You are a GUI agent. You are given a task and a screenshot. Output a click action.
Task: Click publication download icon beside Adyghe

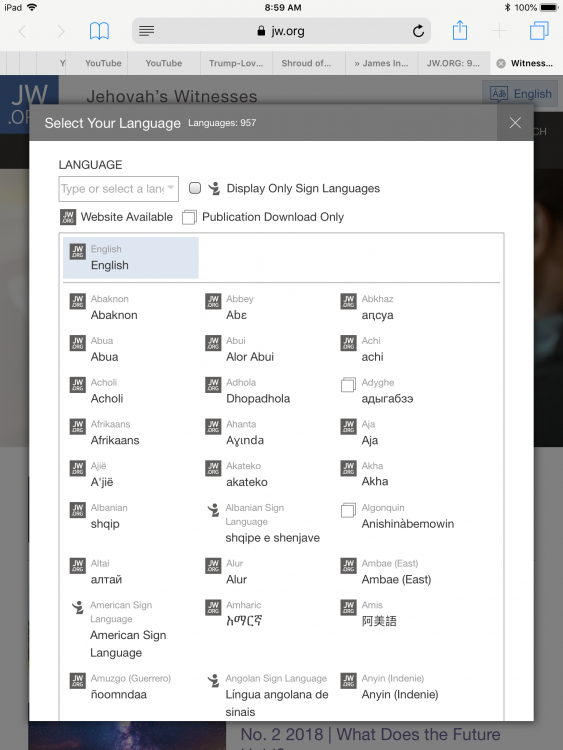[x=348, y=385]
